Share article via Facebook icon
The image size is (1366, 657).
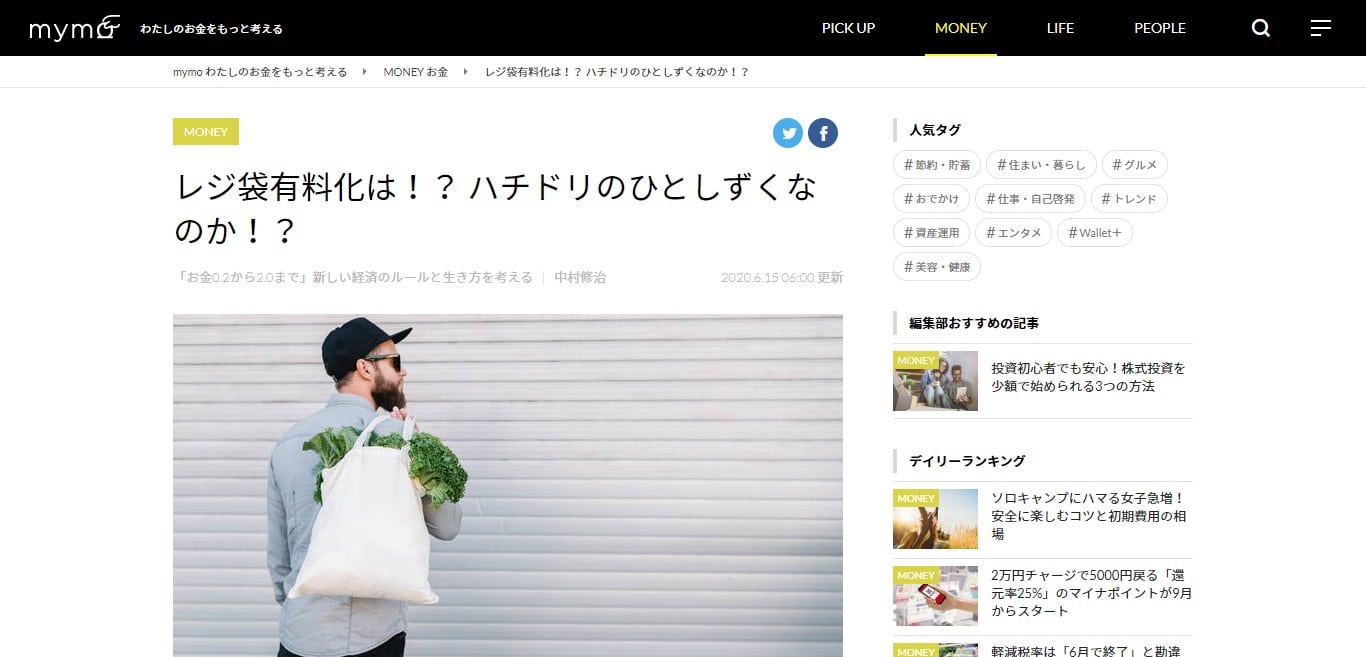pyautogui.click(x=823, y=133)
